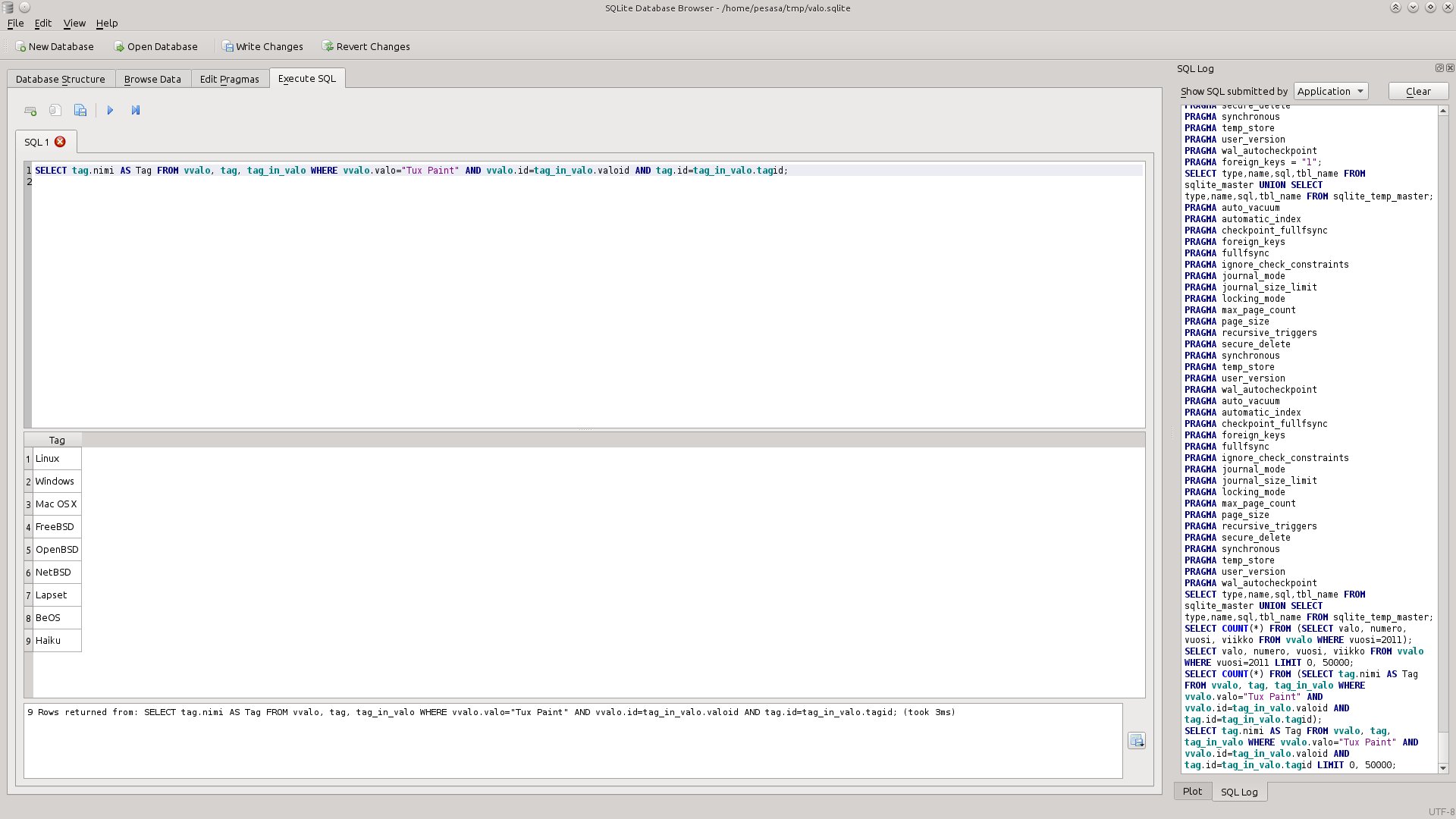Viewport: 1456px width, 819px height.
Task: Switch to the Plot dock tab
Action: (x=1192, y=791)
